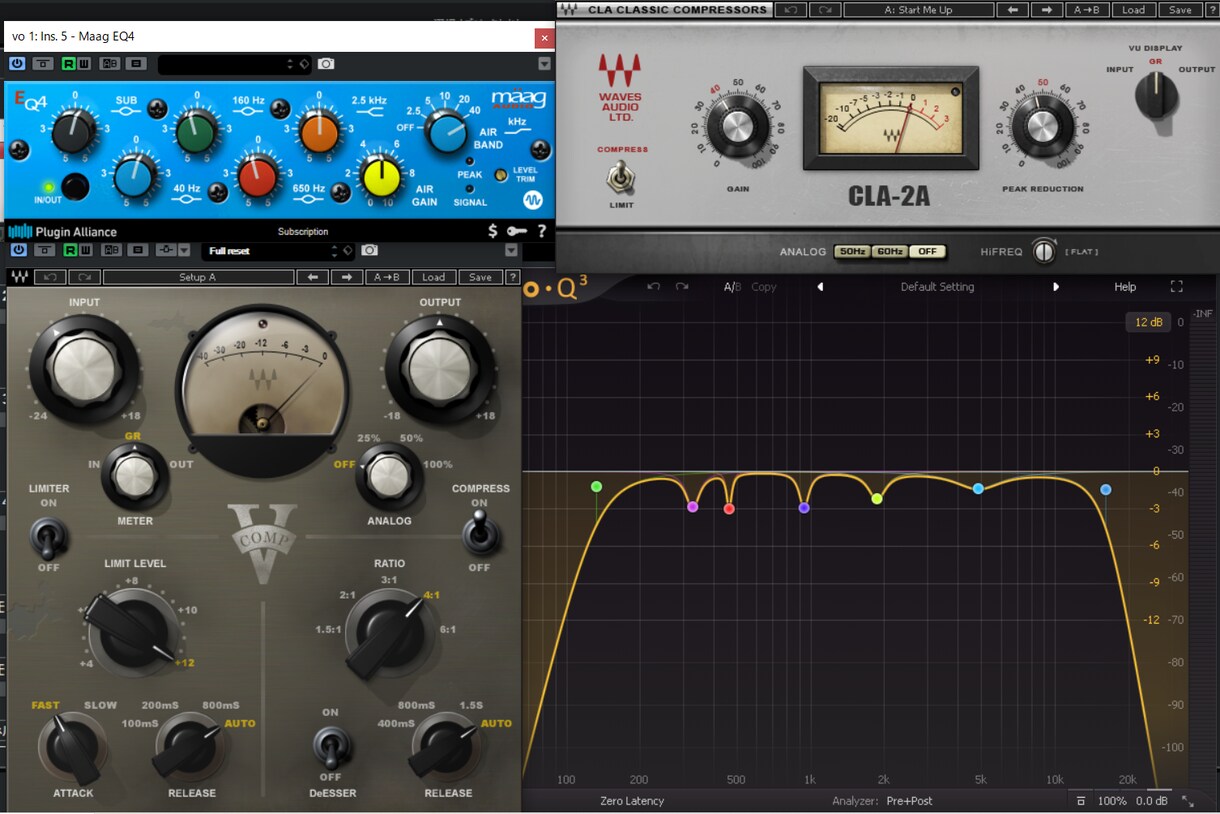This screenshot has height=814, width=1220.
Task: Click the key license icon in Plugin Alliance bar
Action: click(516, 231)
